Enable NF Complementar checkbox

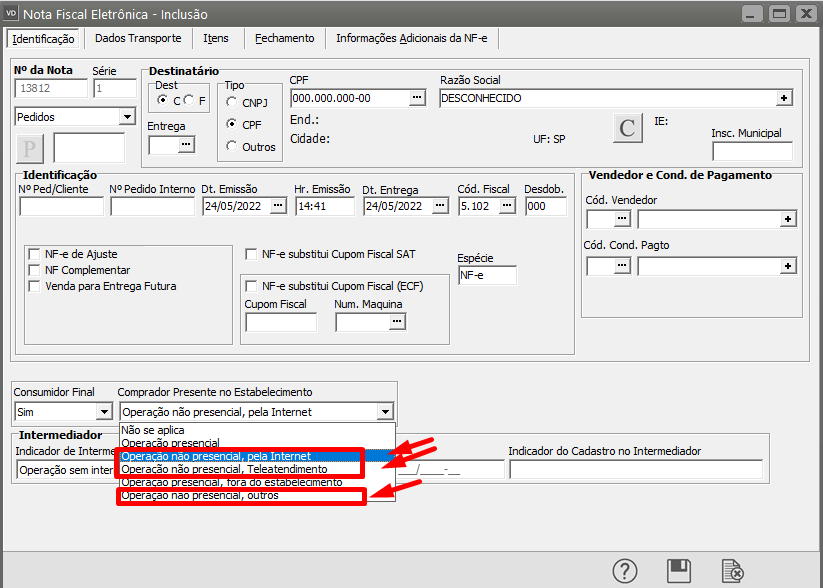[x=36, y=270]
